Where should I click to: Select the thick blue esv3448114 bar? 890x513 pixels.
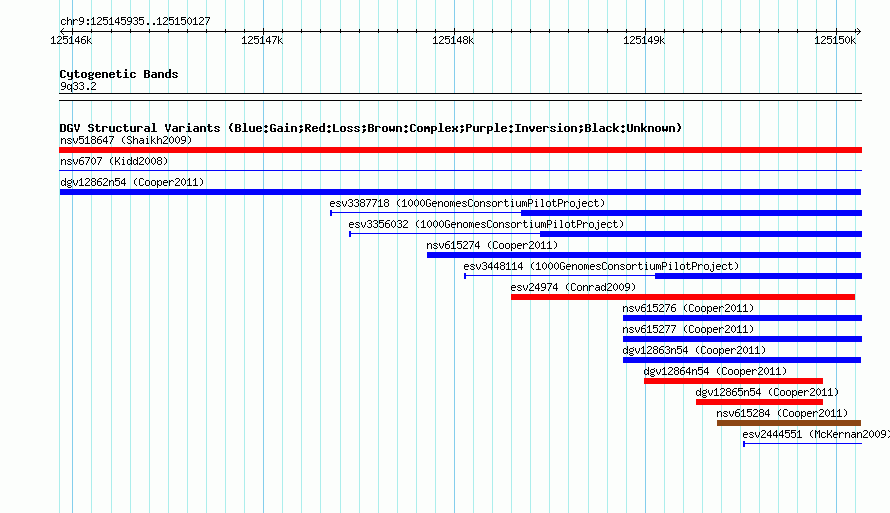tap(758, 276)
